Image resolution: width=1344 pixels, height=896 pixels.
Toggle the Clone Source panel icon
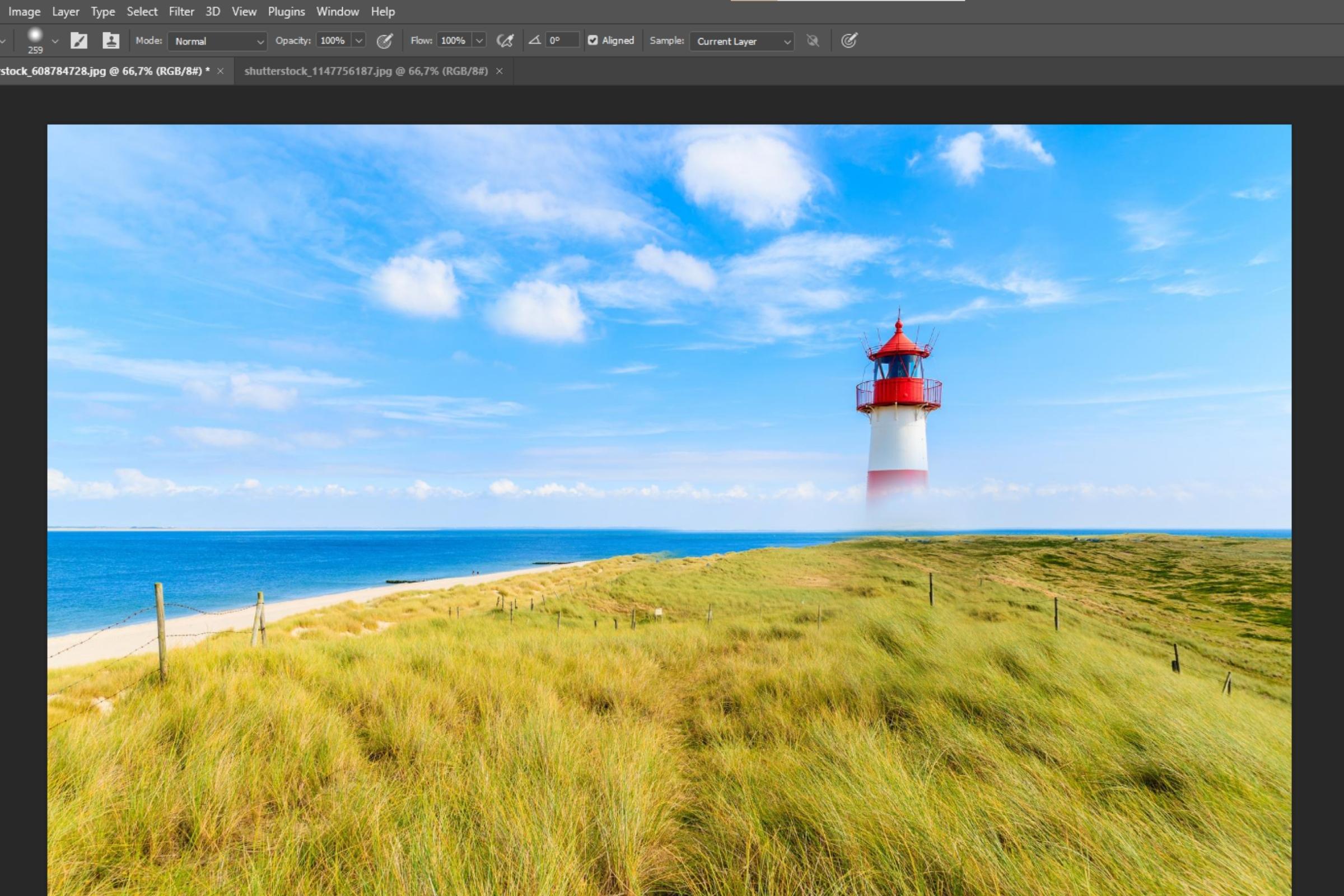[110, 40]
